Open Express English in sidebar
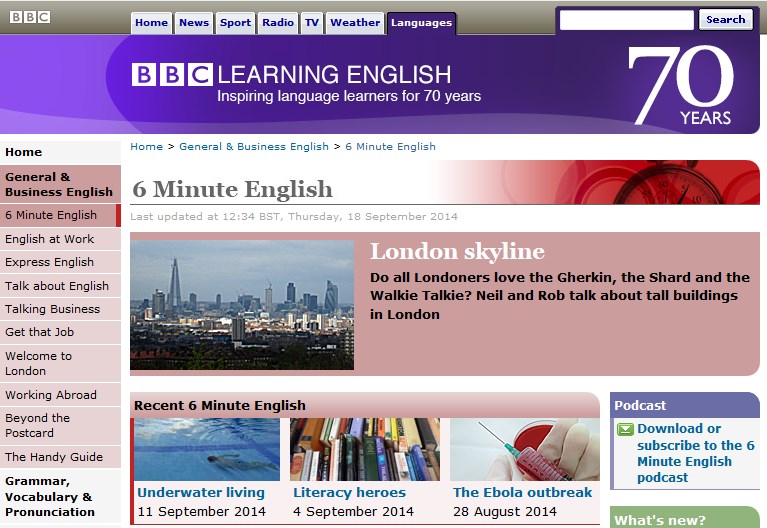 tap(60, 262)
